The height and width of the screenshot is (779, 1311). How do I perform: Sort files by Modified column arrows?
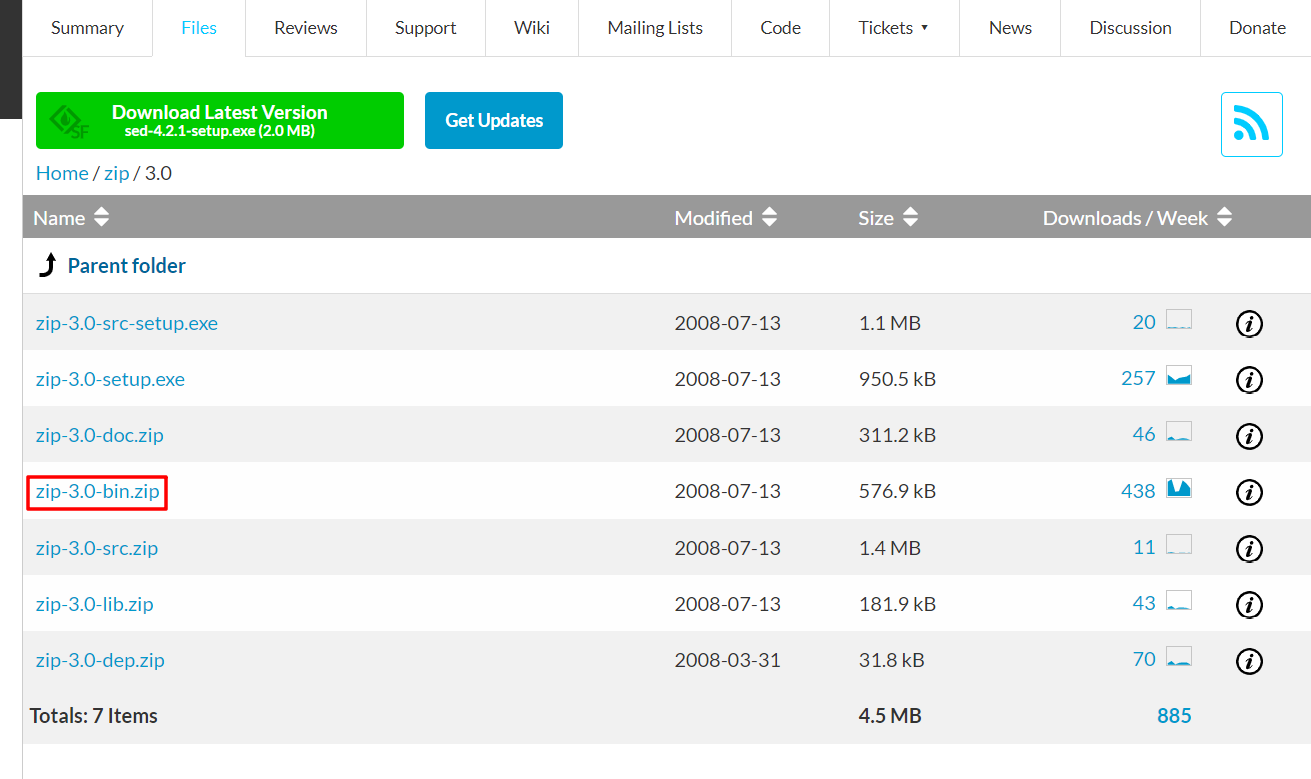pos(769,217)
